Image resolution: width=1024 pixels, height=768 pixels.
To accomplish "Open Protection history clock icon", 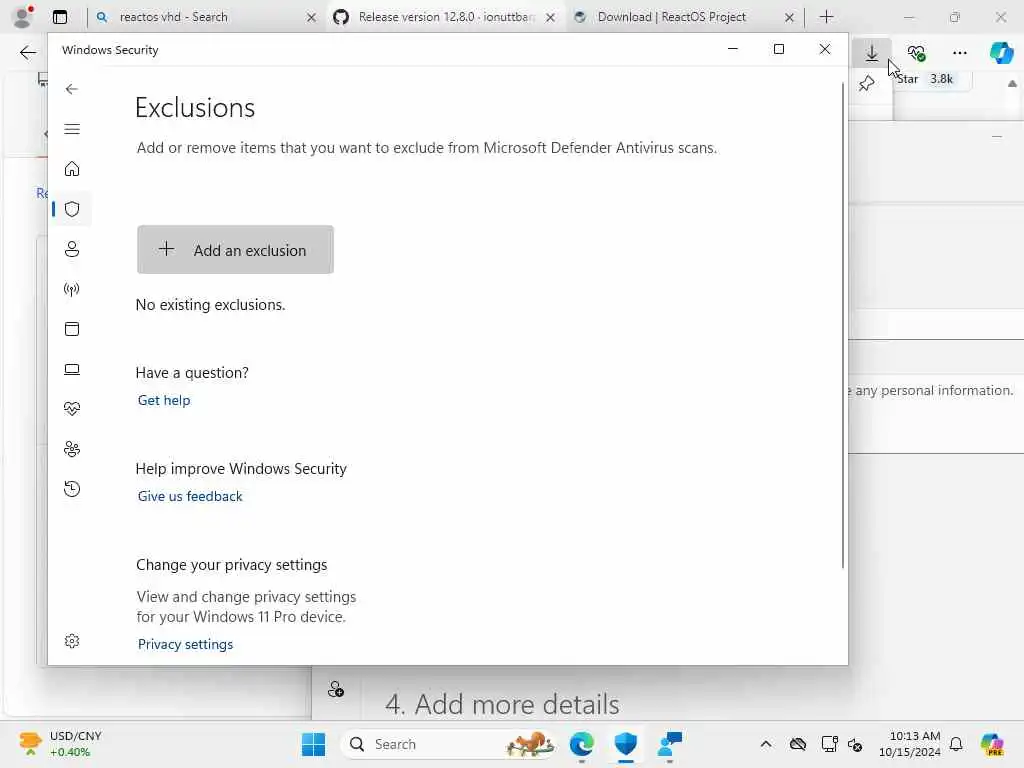I will (72, 489).
